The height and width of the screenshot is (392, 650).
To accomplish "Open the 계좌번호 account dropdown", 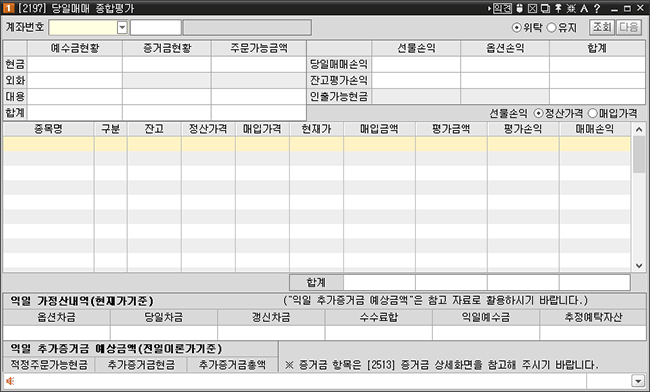I will (x=122, y=28).
